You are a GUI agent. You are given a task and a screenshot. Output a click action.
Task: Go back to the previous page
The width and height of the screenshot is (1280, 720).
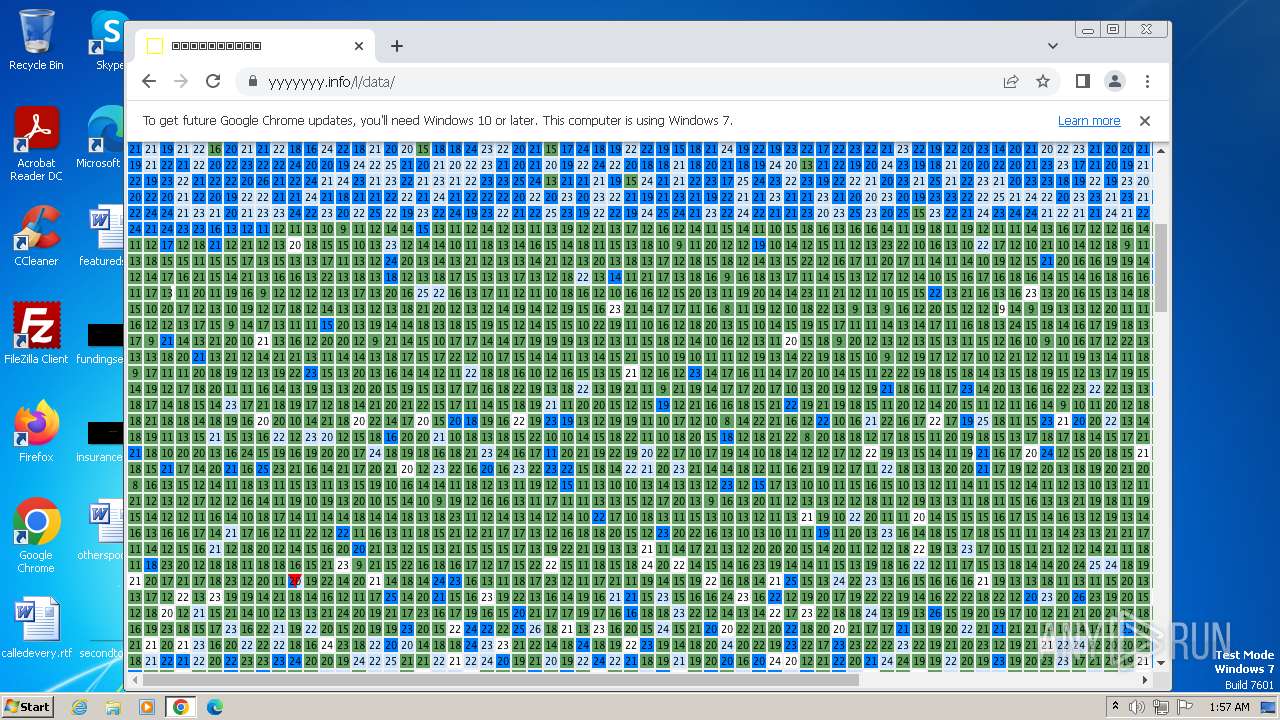click(x=149, y=81)
